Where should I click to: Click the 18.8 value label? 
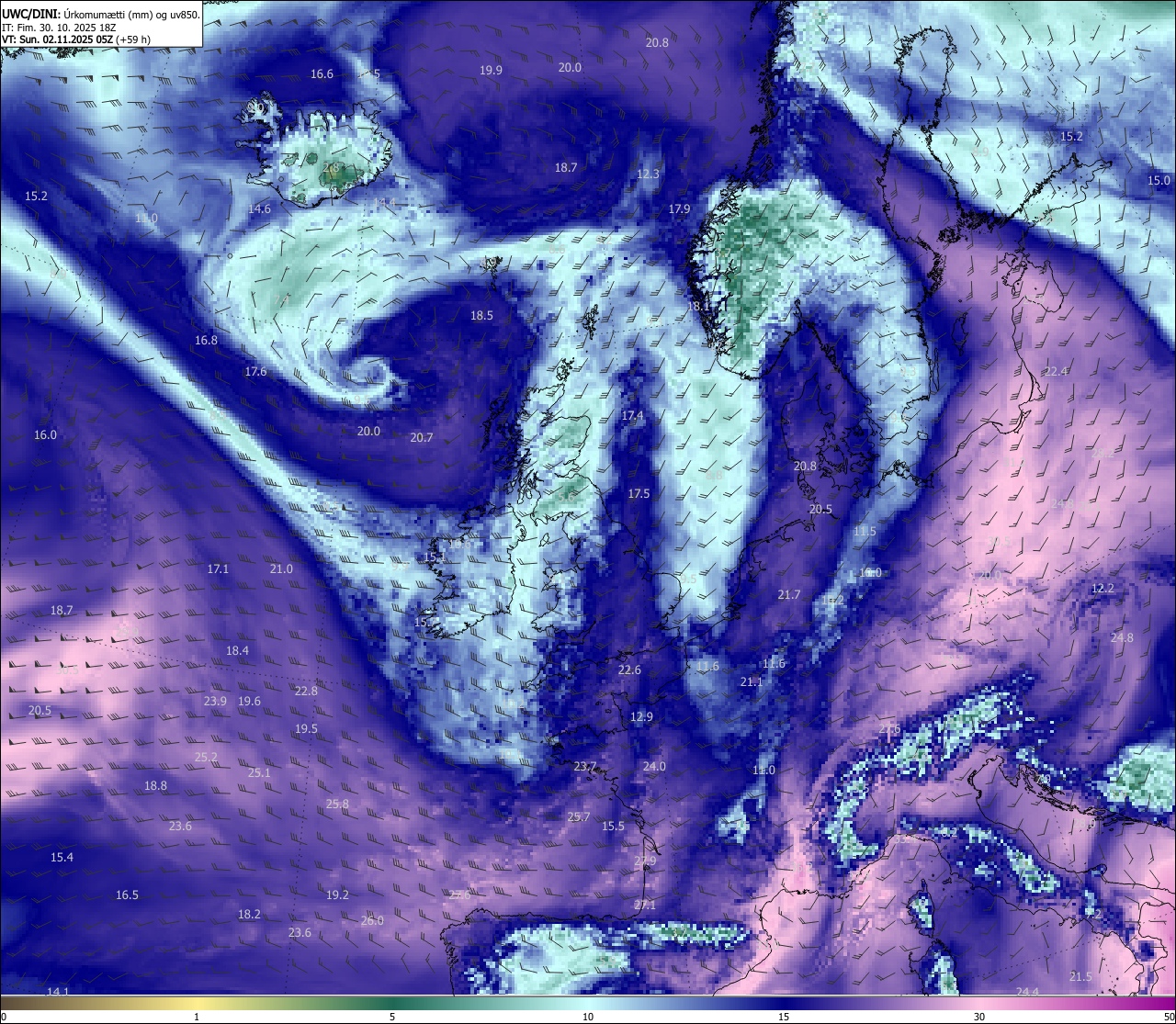(155, 786)
